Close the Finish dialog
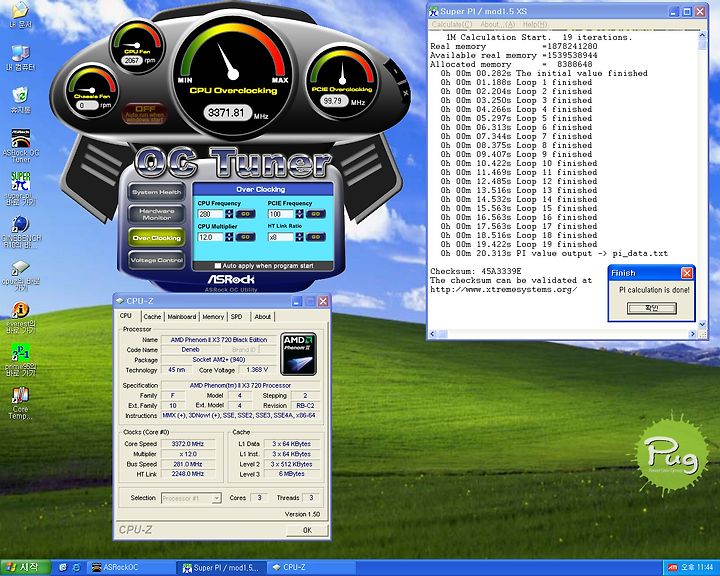 point(686,273)
